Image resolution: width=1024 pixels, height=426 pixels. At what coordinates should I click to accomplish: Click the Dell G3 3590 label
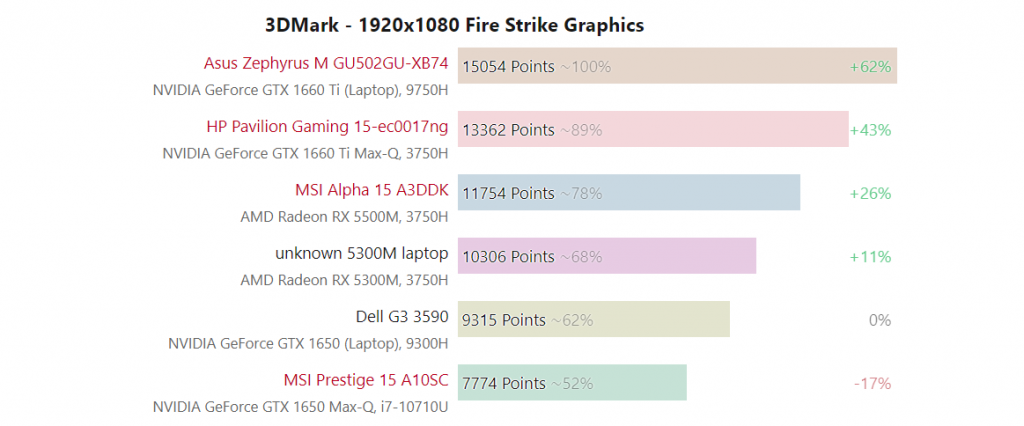(402, 317)
